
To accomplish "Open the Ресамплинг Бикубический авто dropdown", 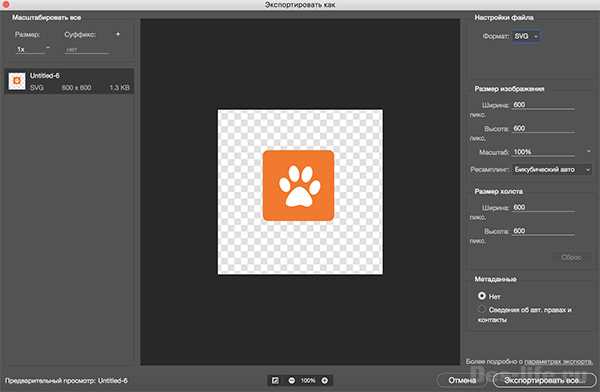I will (x=552, y=170).
